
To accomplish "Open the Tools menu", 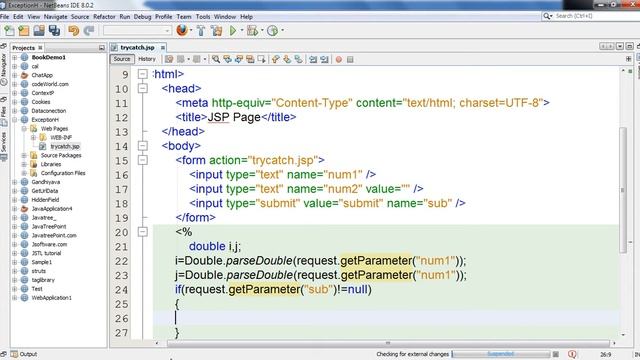I will [x=203, y=17].
